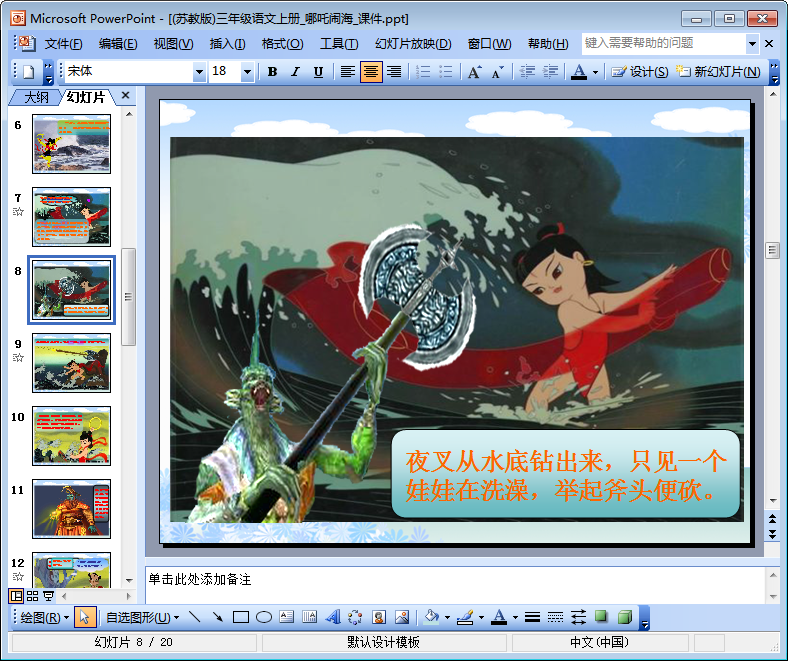The width and height of the screenshot is (788, 661).
Task: Open the 编辑 menu
Action: click(x=118, y=44)
